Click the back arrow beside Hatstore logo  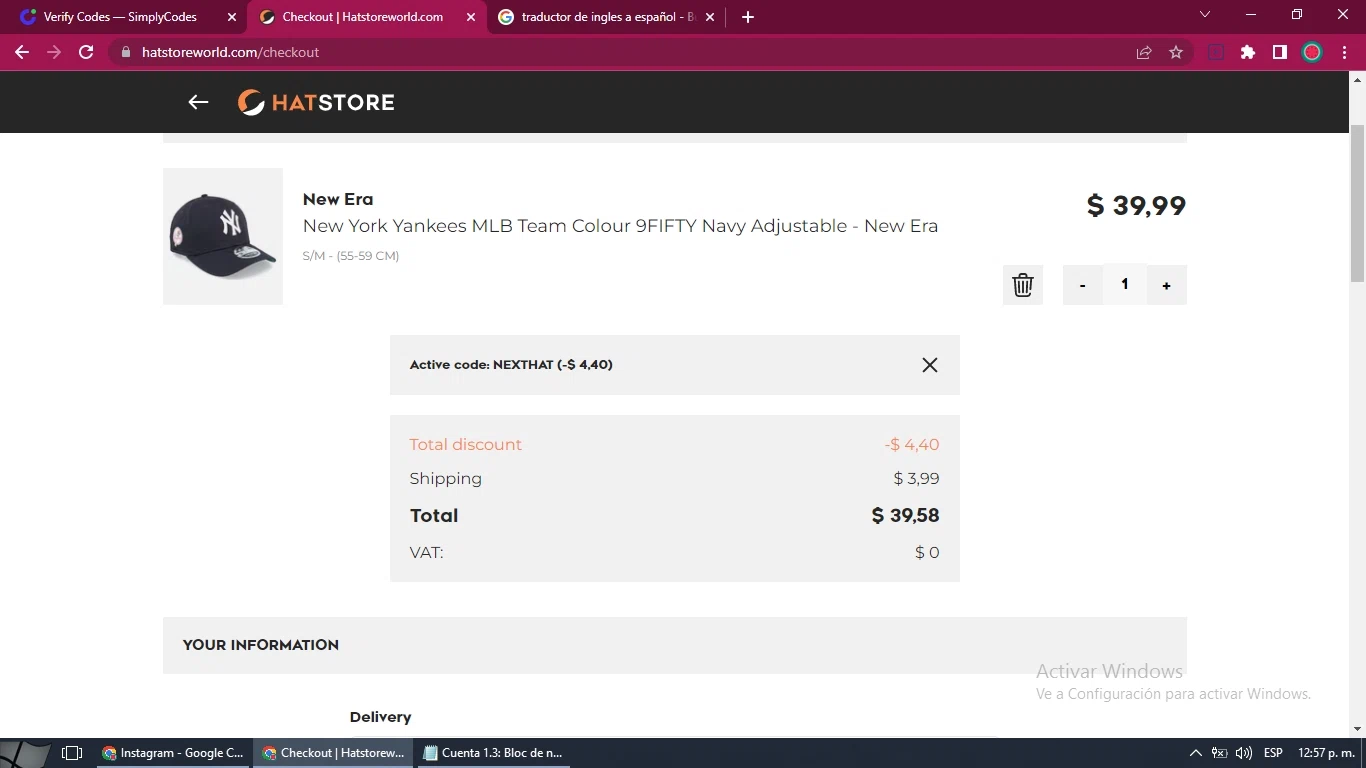(x=198, y=102)
